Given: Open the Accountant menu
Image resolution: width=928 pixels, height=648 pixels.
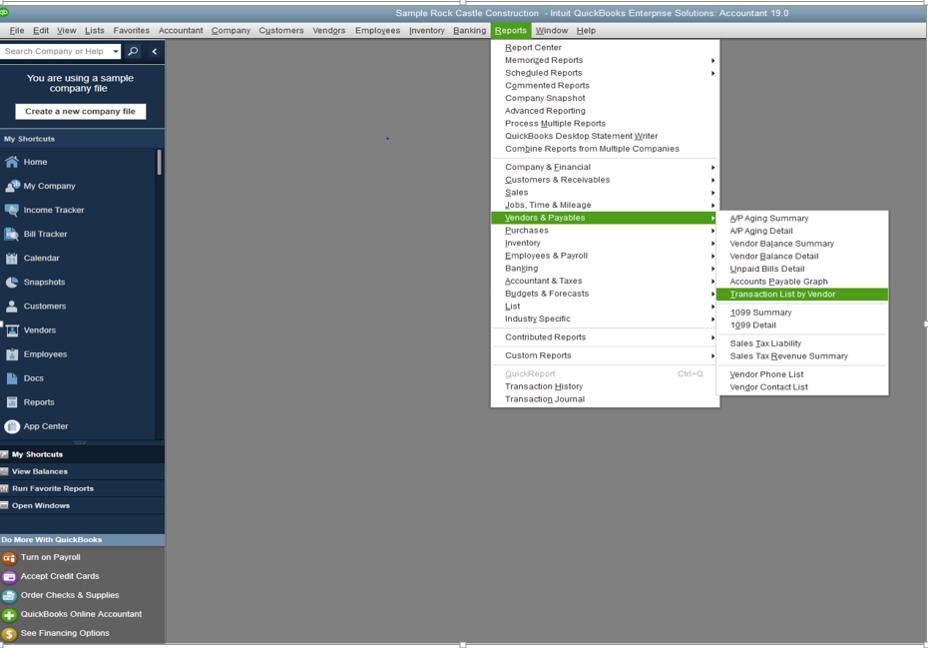Looking at the screenshot, I should tap(181, 31).
